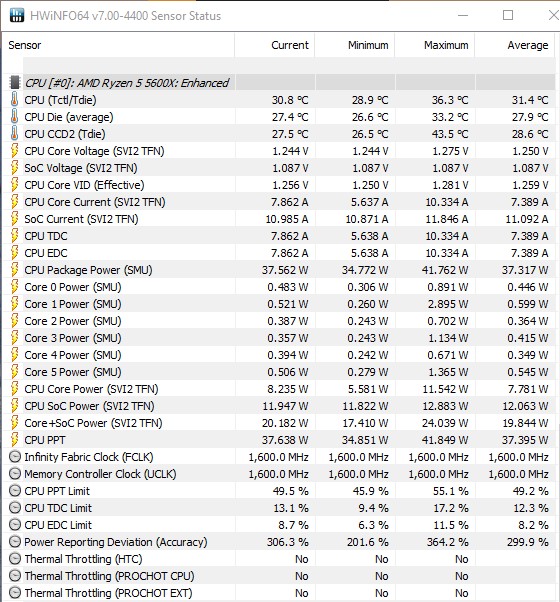The height and width of the screenshot is (602, 560).
Task: Maximize the HWiNFO64 Sensor Status window
Action: click(x=508, y=15)
